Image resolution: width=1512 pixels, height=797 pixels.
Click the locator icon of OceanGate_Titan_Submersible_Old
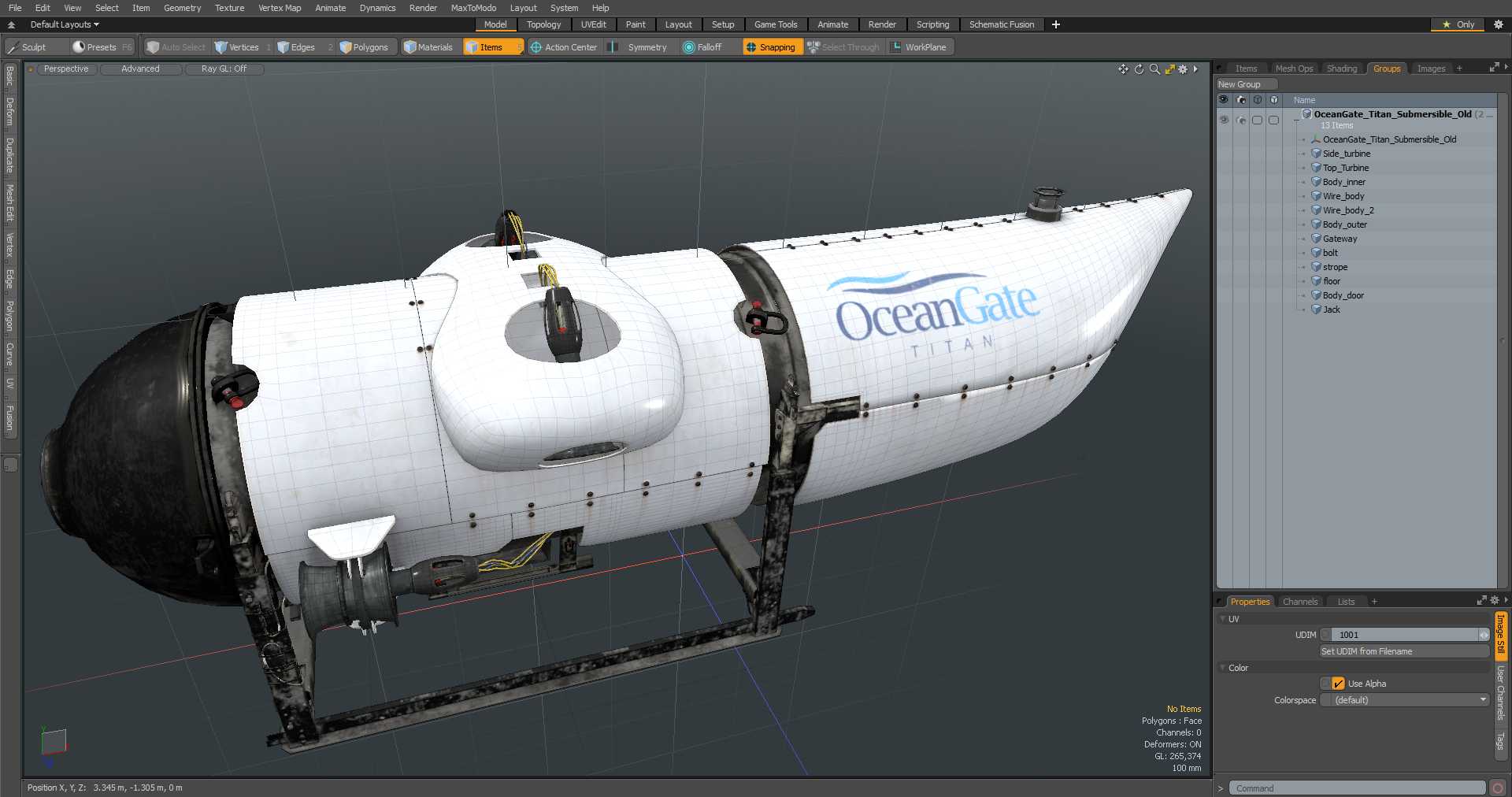coord(1316,139)
